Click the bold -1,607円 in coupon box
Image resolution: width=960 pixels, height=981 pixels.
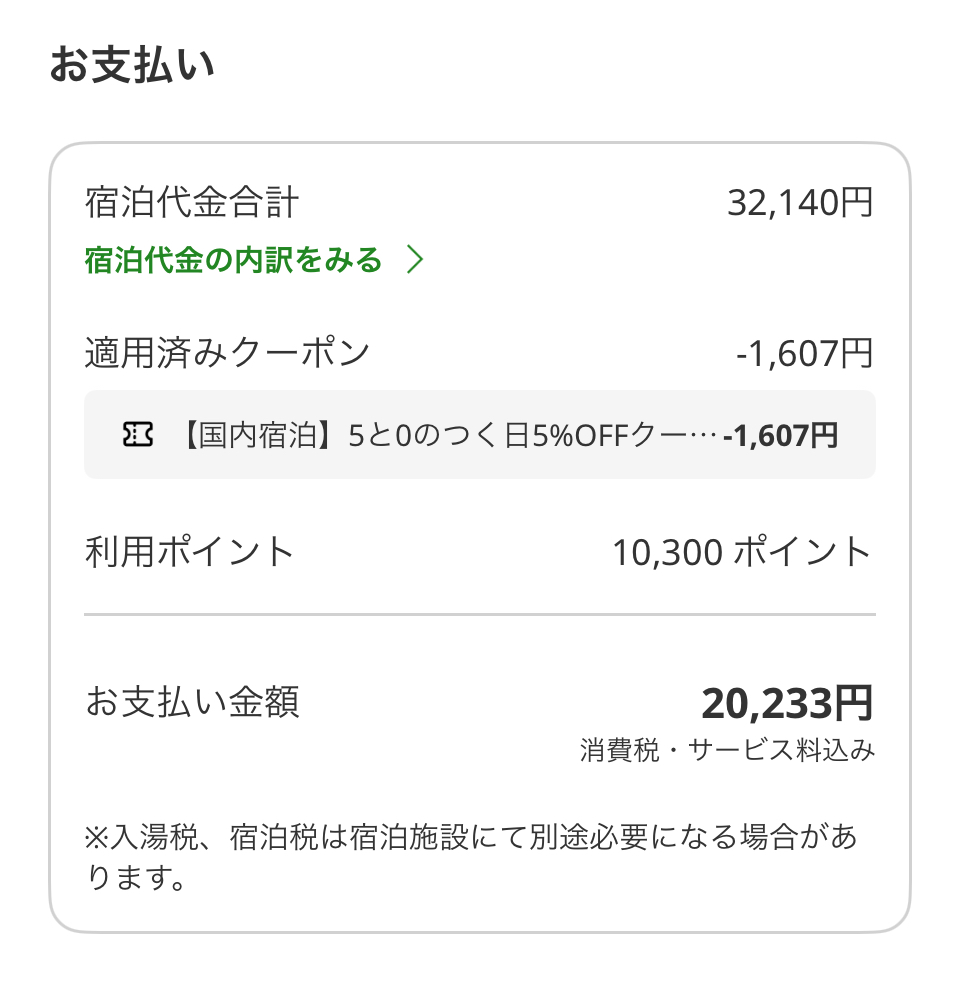coord(781,435)
